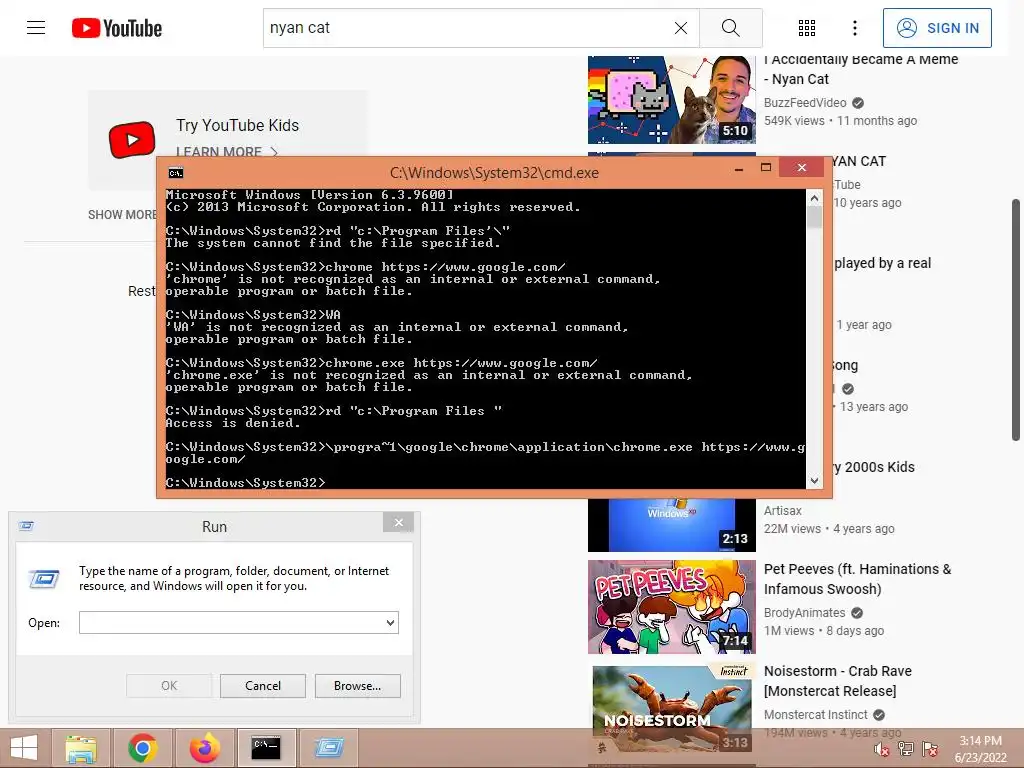Click the Open text field in Run
1024x768 pixels.
(x=231, y=622)
